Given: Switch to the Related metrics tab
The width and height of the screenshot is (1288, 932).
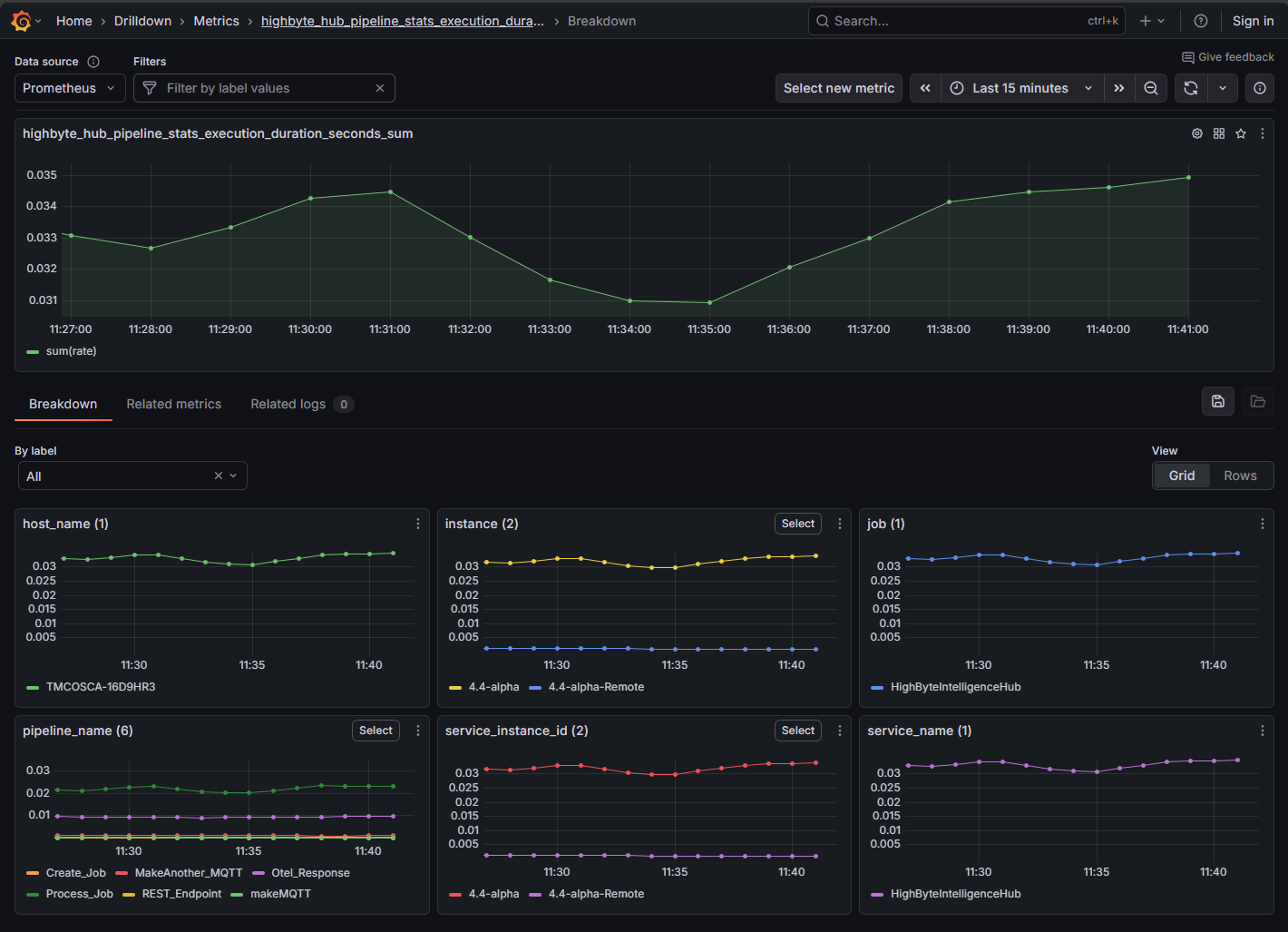Looking at the screenshot, I should 173,404.
